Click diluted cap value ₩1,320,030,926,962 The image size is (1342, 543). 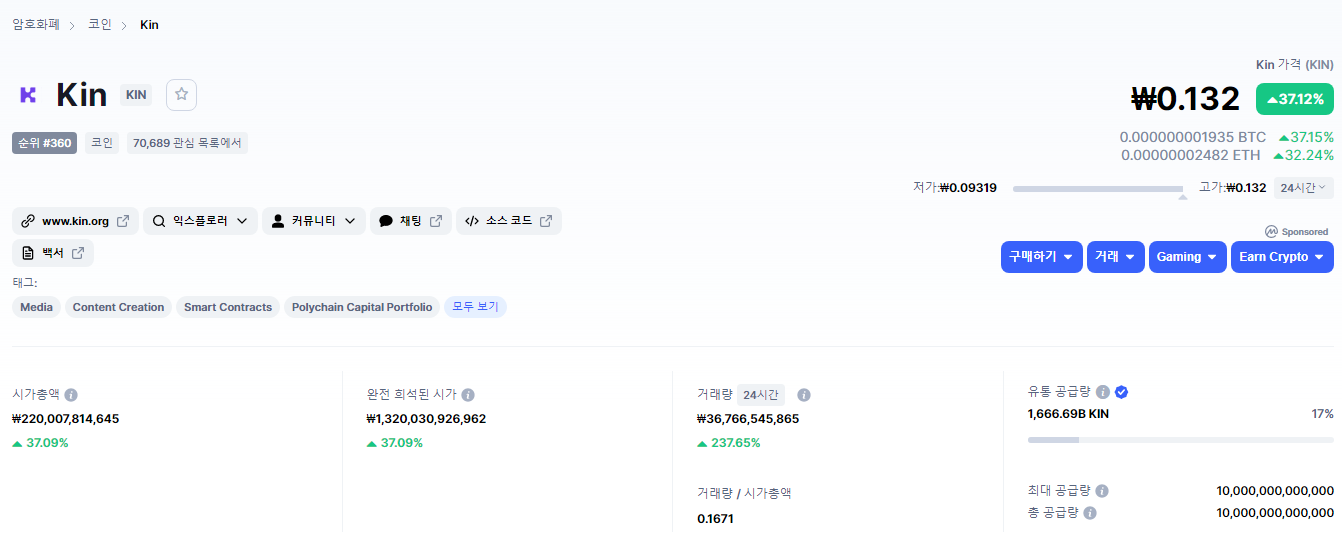(x=426, y=419)
